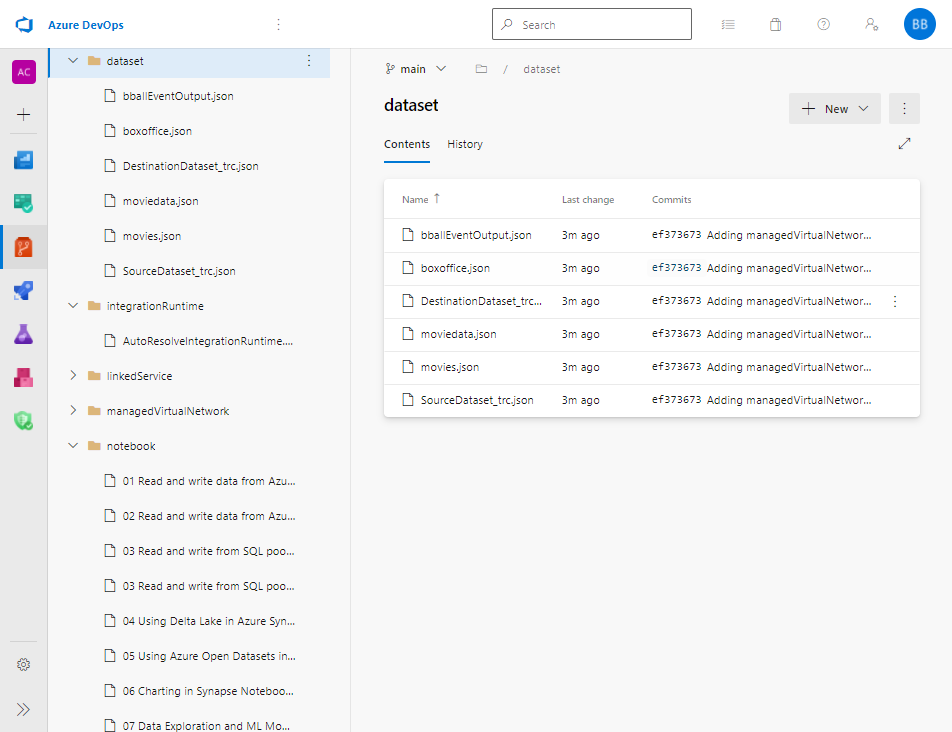This screenshot has width=952, height=732.
Task: Open Test Plans flask icon
Action: point(24,334)
